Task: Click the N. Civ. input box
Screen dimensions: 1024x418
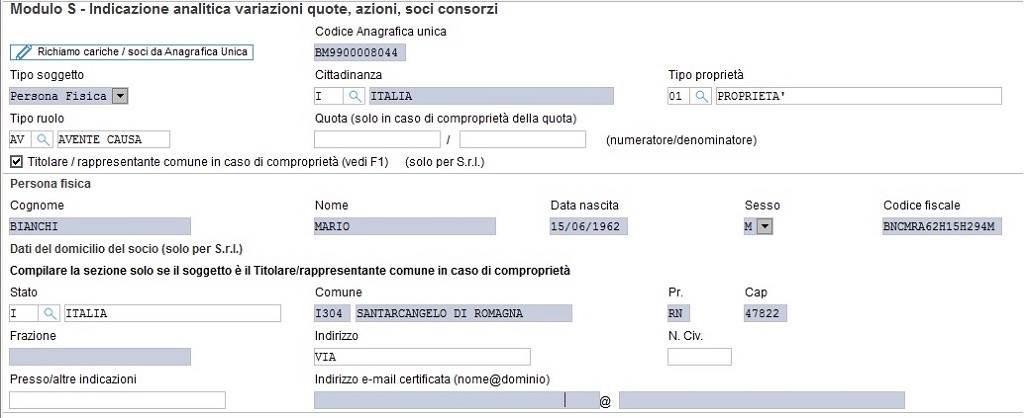Action: click(699, 357)
